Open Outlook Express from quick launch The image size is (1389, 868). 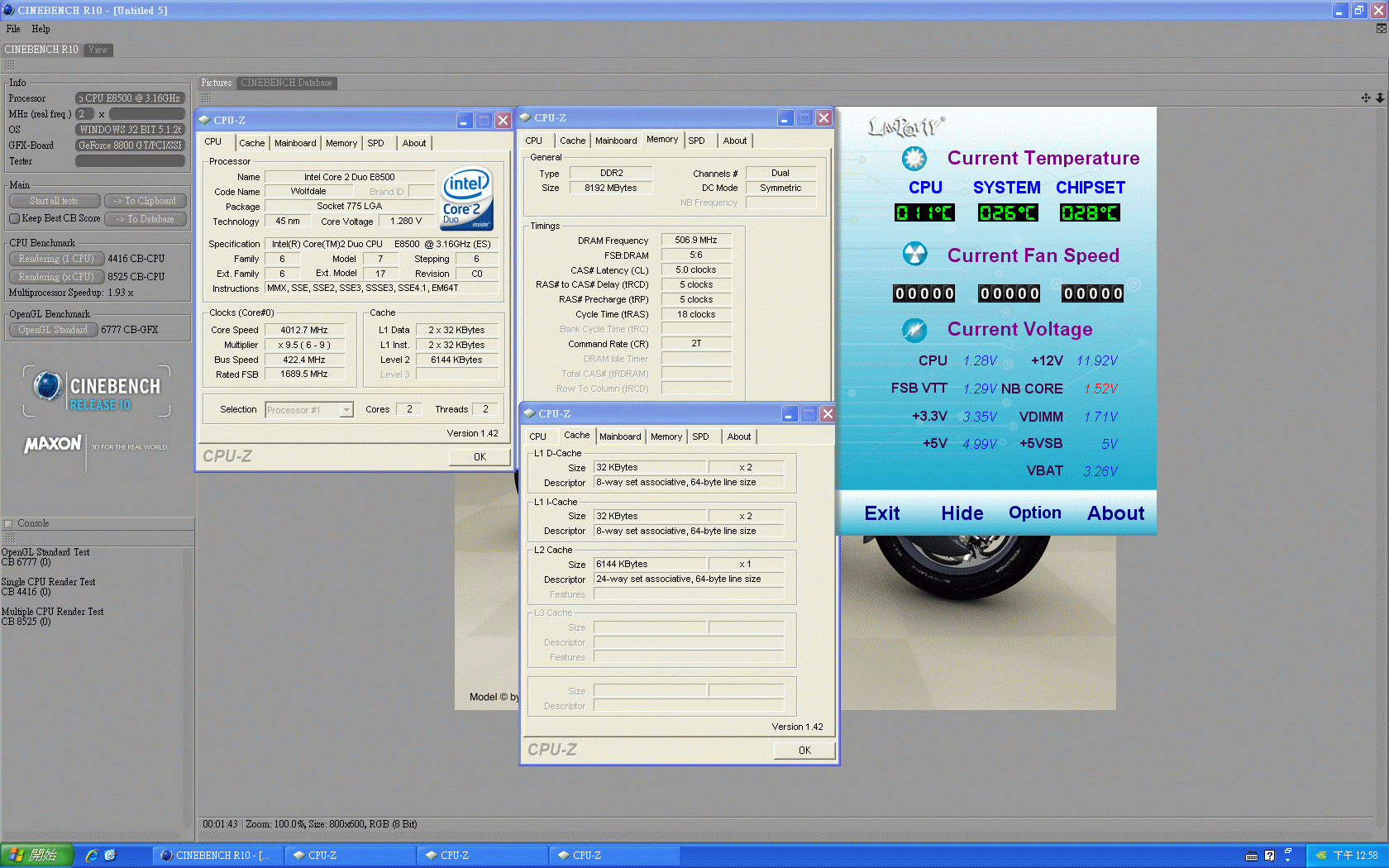(x=110, y=856)
